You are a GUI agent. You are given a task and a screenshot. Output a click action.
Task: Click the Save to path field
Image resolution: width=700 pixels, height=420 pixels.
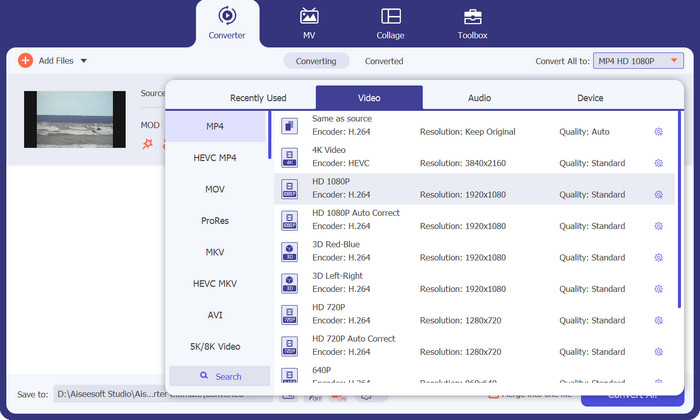(152, 394)
